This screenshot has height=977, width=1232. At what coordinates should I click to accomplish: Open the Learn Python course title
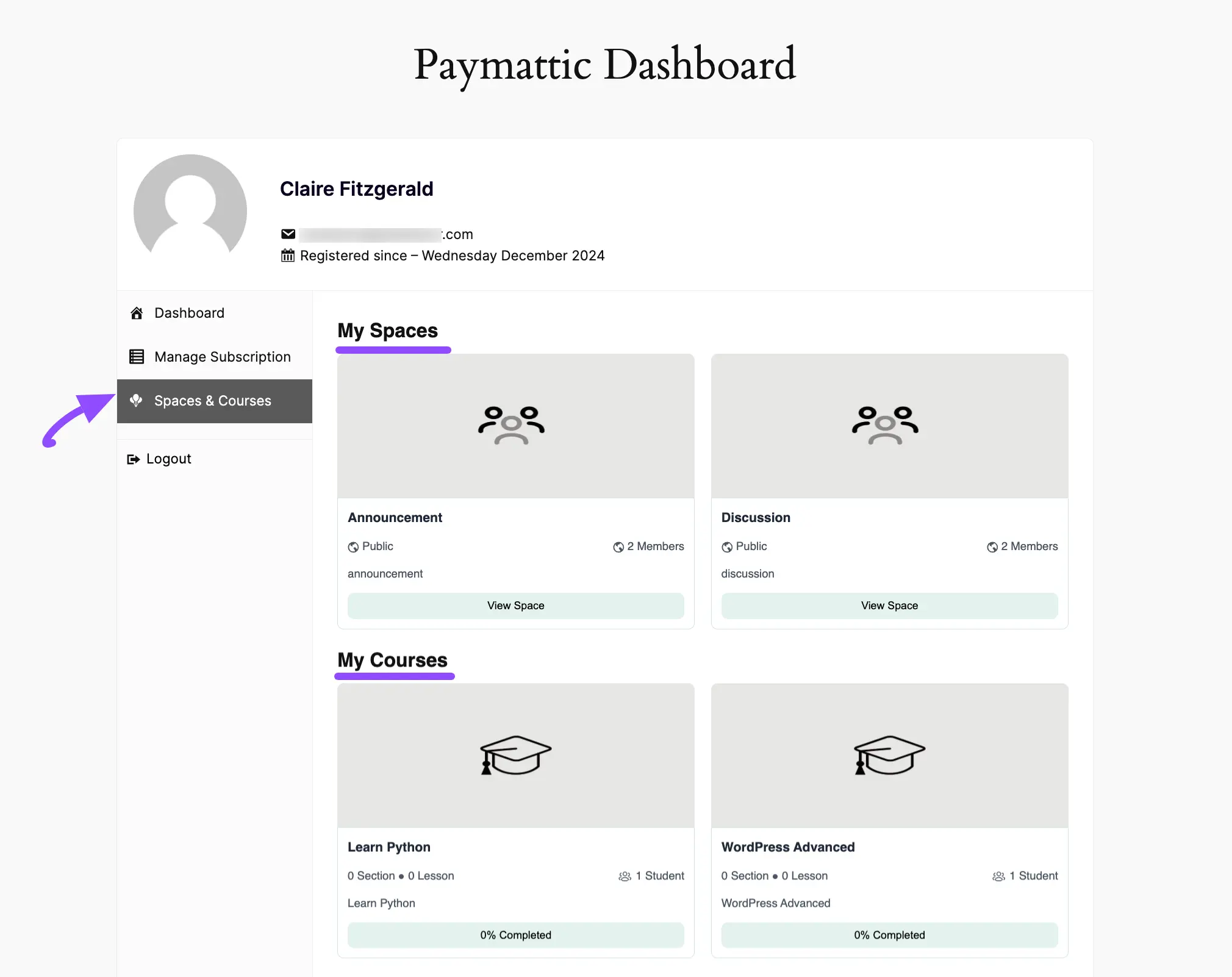click(389, 847)
